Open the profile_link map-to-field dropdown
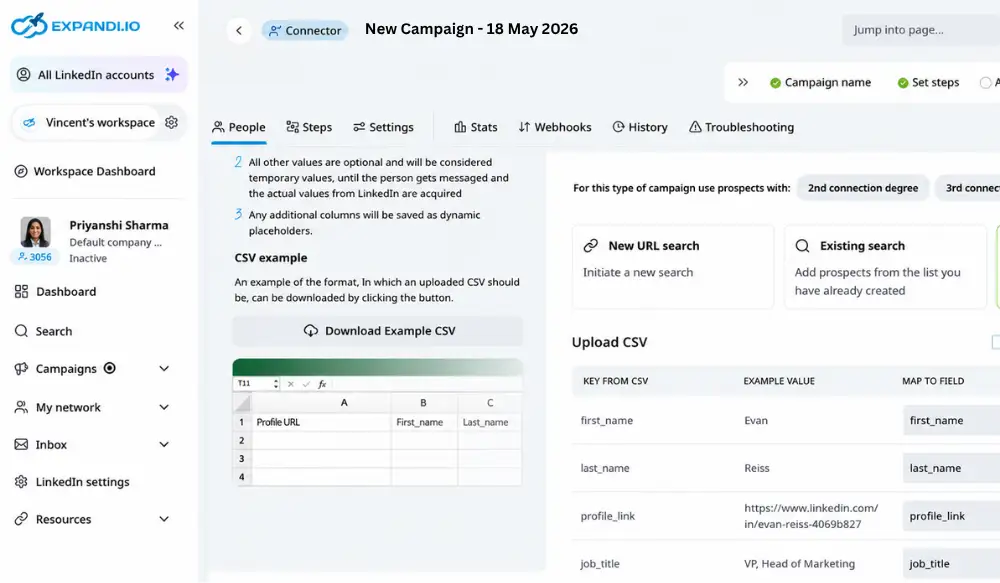1000x583 pixels. pos(951,516)
